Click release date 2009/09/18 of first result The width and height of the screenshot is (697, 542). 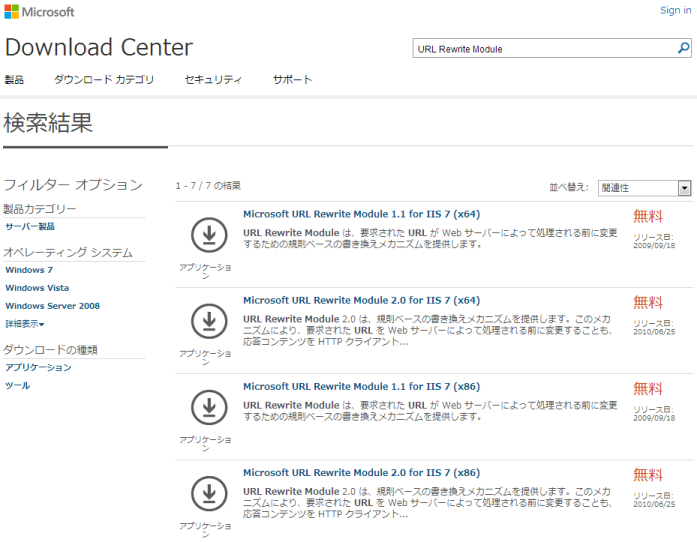pos(654,245)
